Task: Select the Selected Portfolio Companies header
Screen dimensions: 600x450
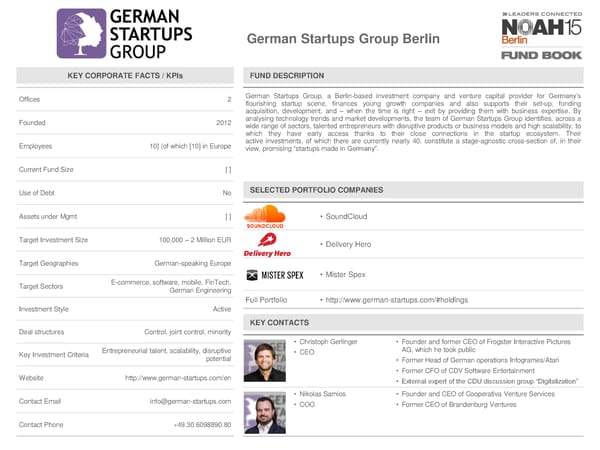Action: (x=316, y=190)
